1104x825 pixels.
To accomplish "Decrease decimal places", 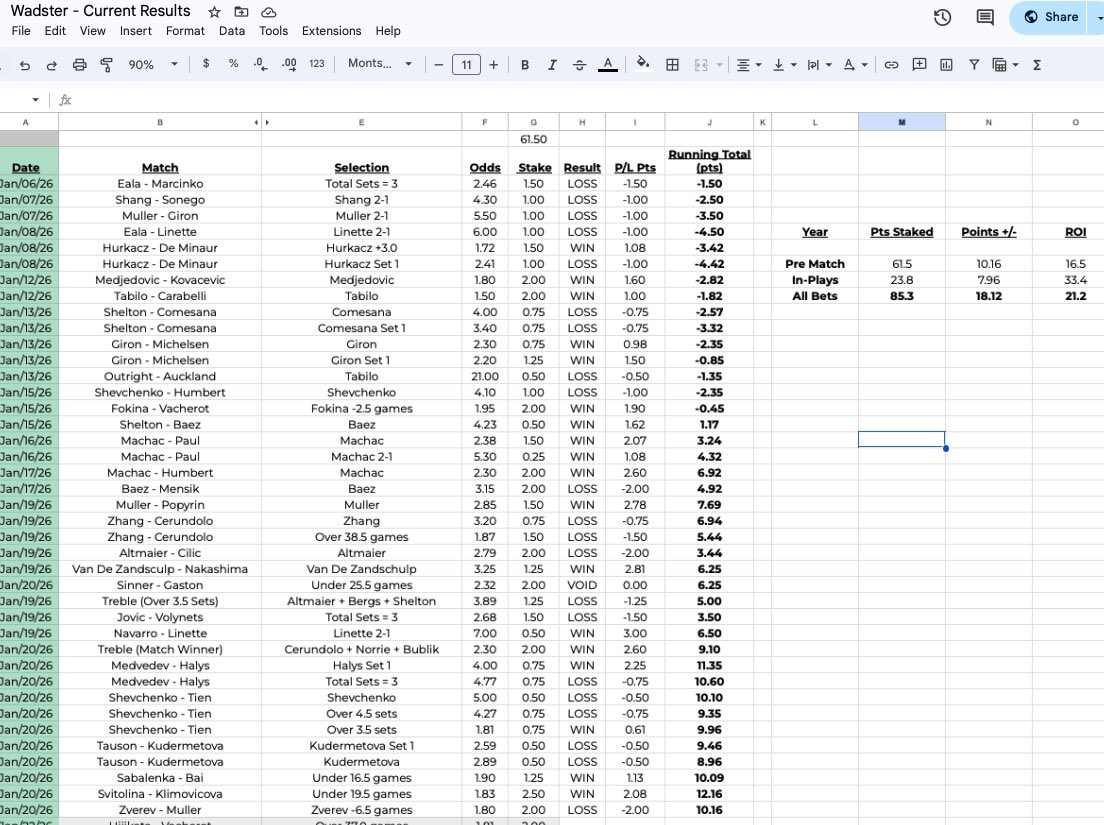I will [261, 64].
